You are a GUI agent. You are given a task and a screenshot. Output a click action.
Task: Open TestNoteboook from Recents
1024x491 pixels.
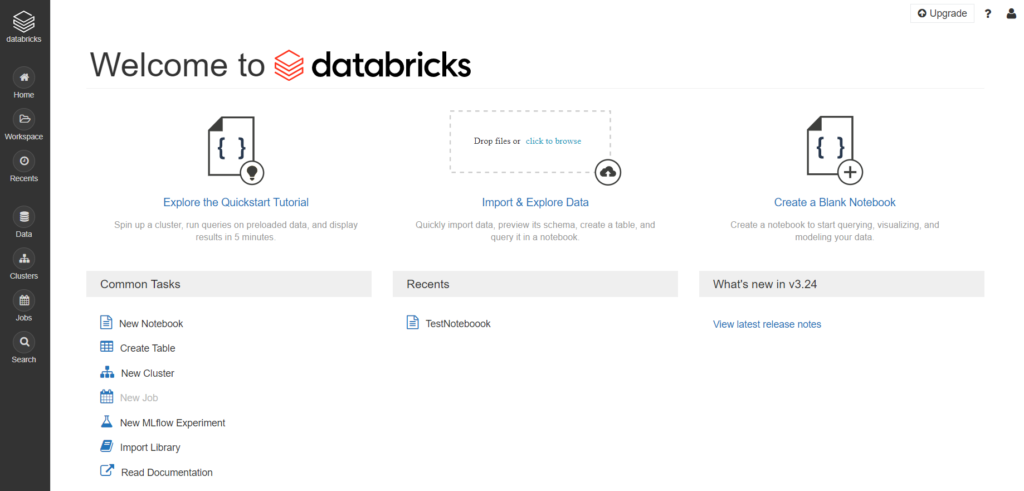458,324
